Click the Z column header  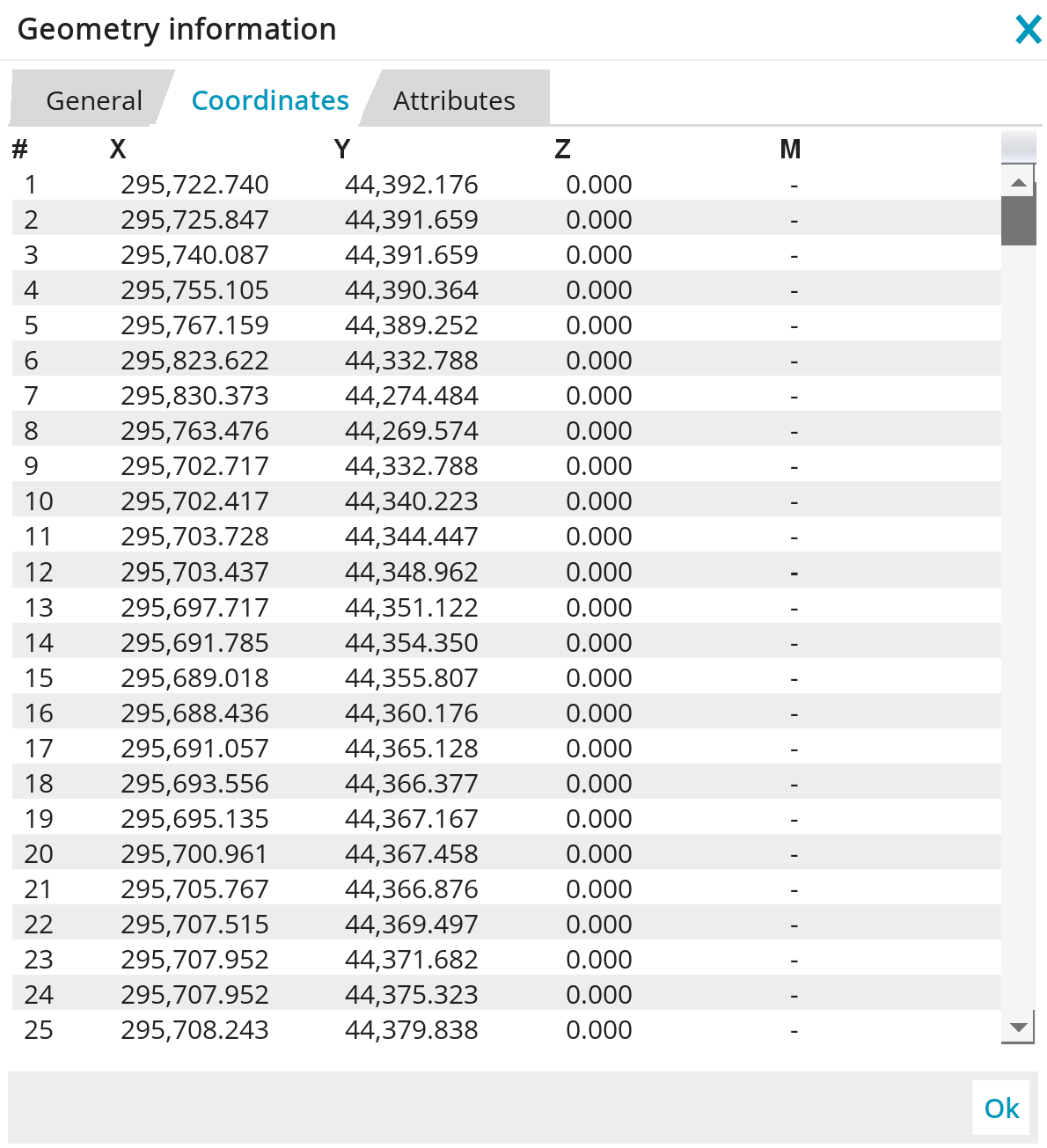coord(563,150)
